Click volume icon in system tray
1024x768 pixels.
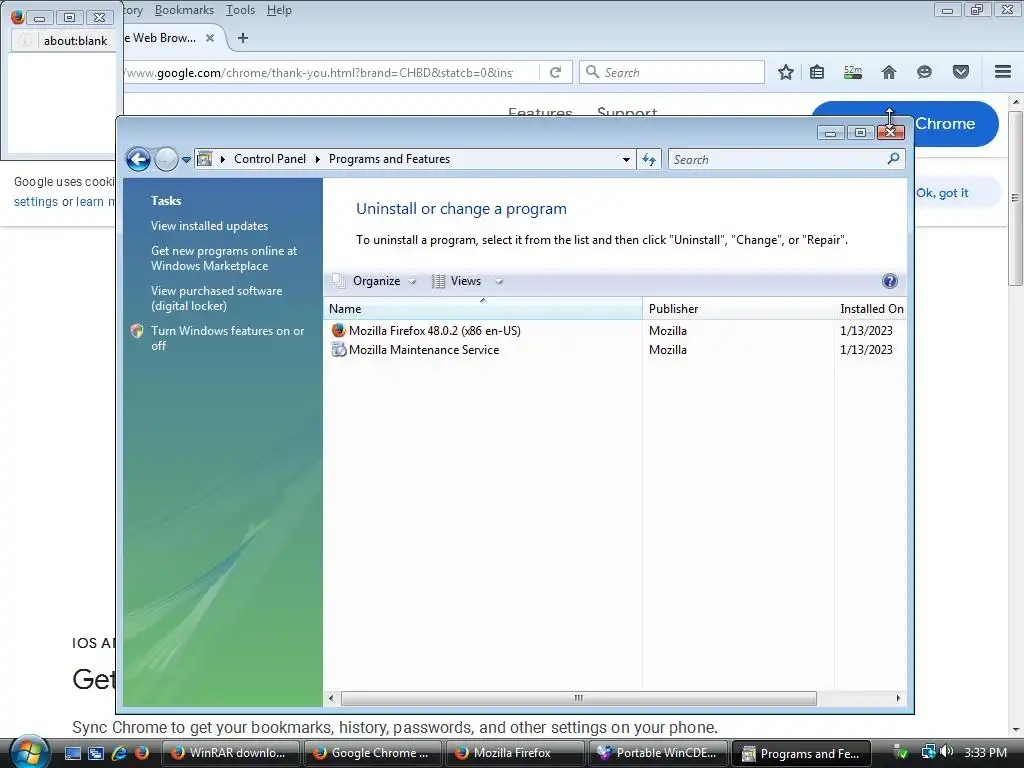pyautogui.click(x=946, y=752)
